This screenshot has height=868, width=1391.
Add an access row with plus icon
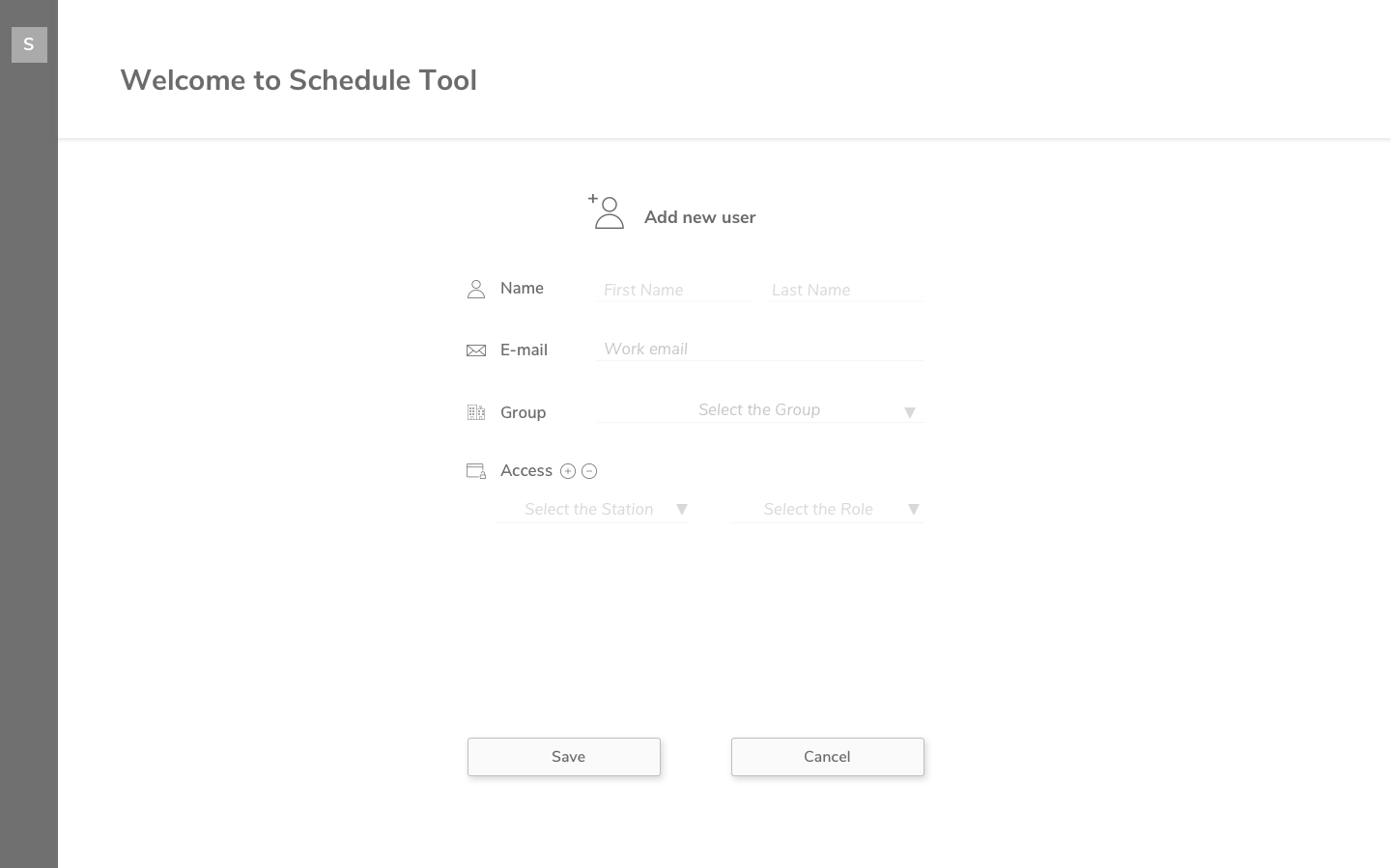point(568,471)
